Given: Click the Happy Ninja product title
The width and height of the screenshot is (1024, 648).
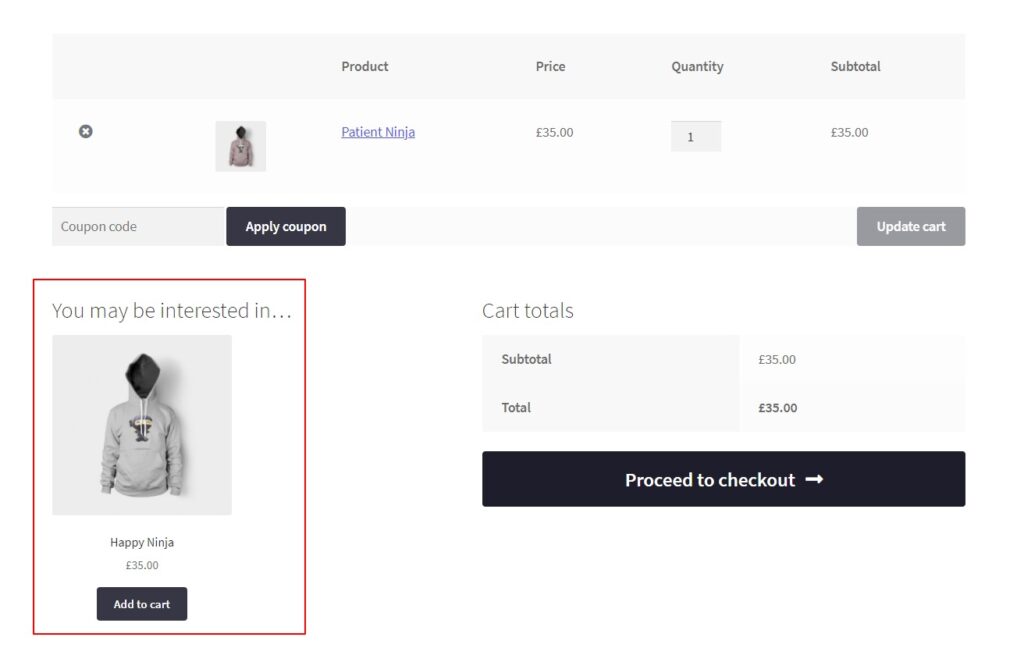Looking at the screenshot, I should point(142,542).
